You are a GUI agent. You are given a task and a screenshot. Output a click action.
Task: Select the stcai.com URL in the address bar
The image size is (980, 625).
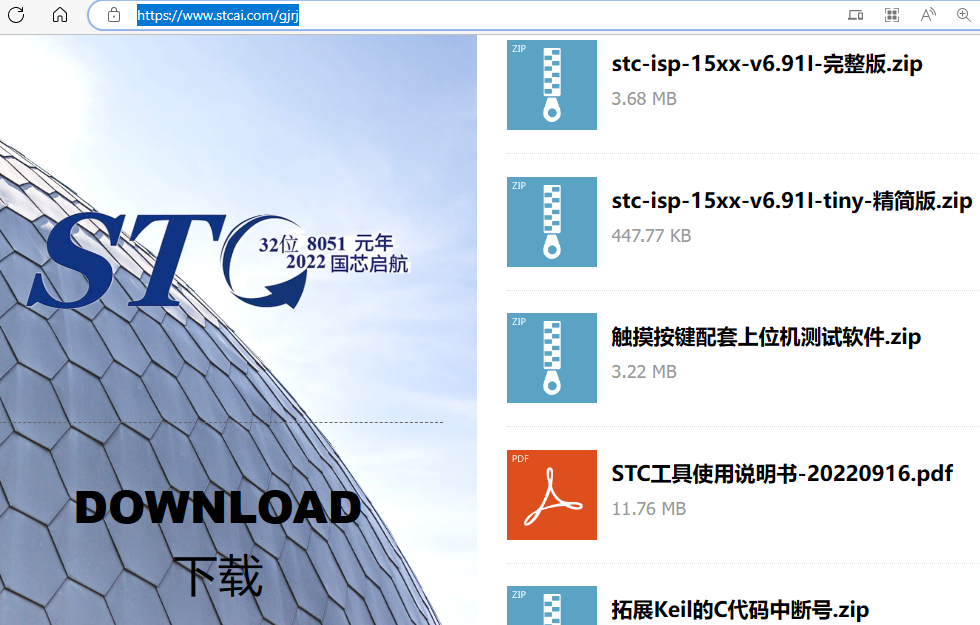pyautogui.click(x=218, y=15)
